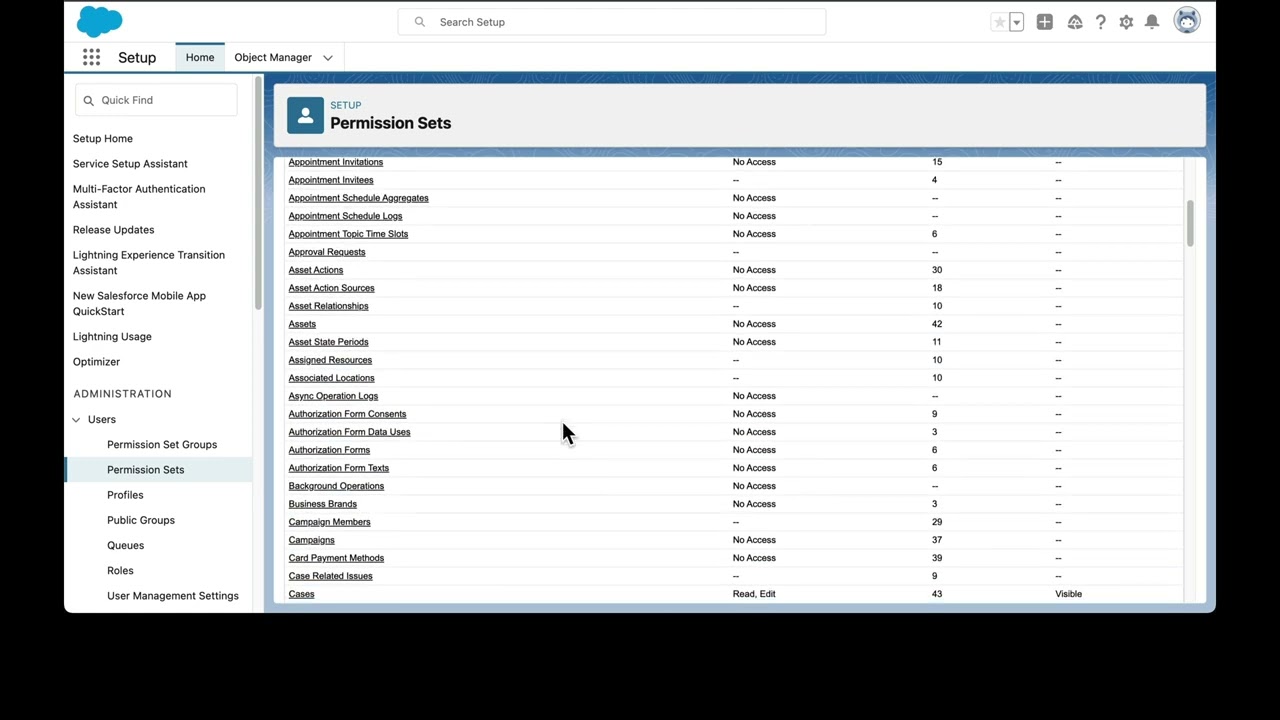Screen dimensions: 1280x720
Task: Open the user profile avatar
Action: (1187, 21)
